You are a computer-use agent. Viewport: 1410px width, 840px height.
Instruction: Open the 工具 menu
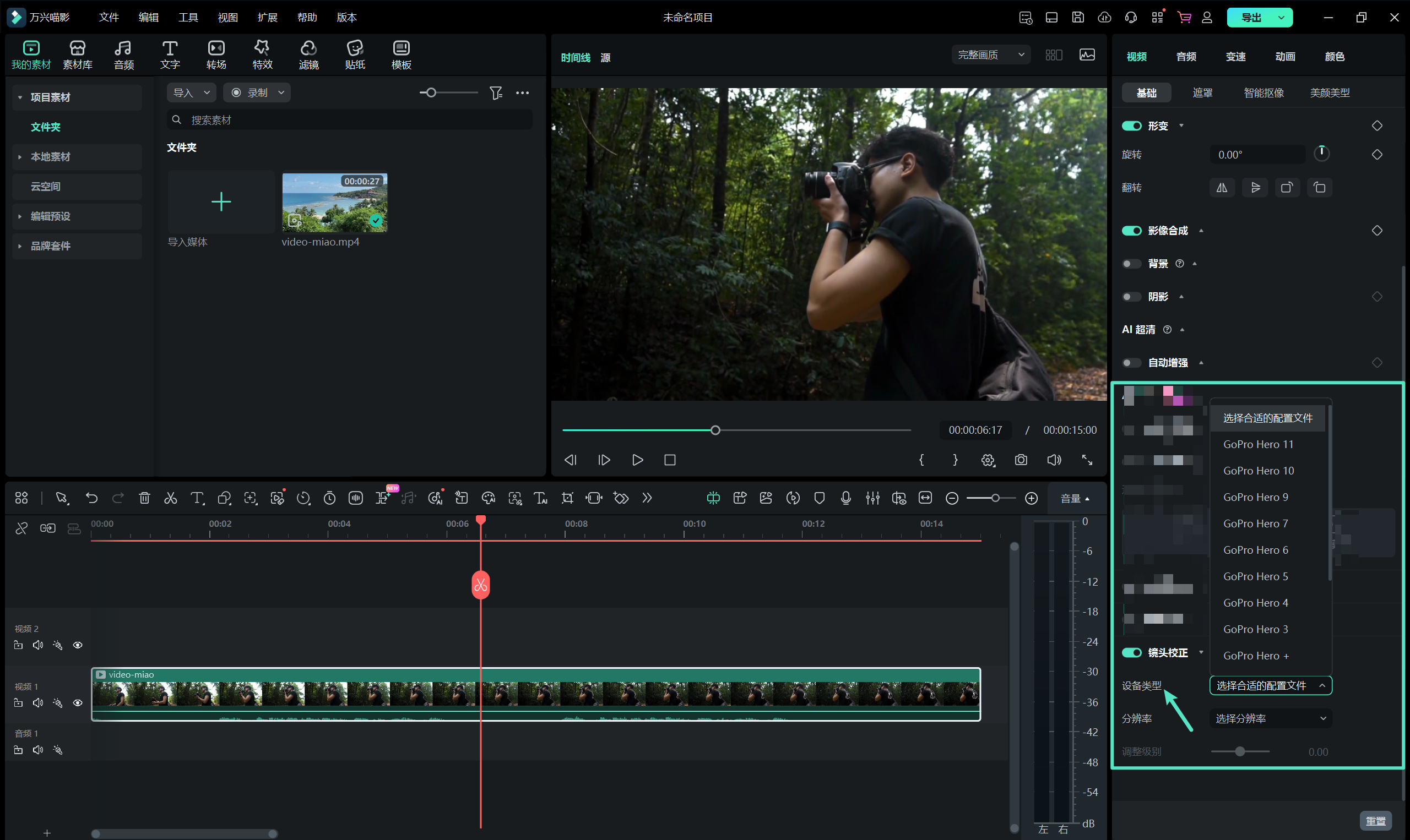(188, 17)
